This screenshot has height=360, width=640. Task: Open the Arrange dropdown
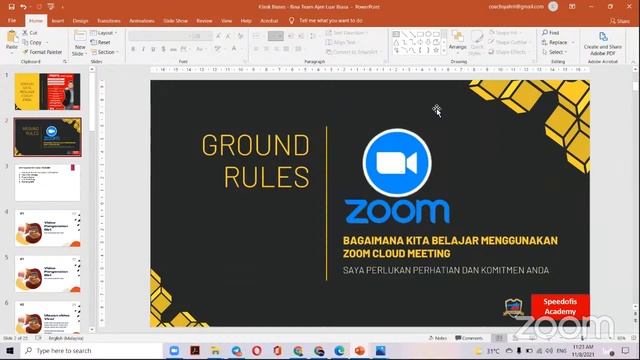click(x=458, y=41)
